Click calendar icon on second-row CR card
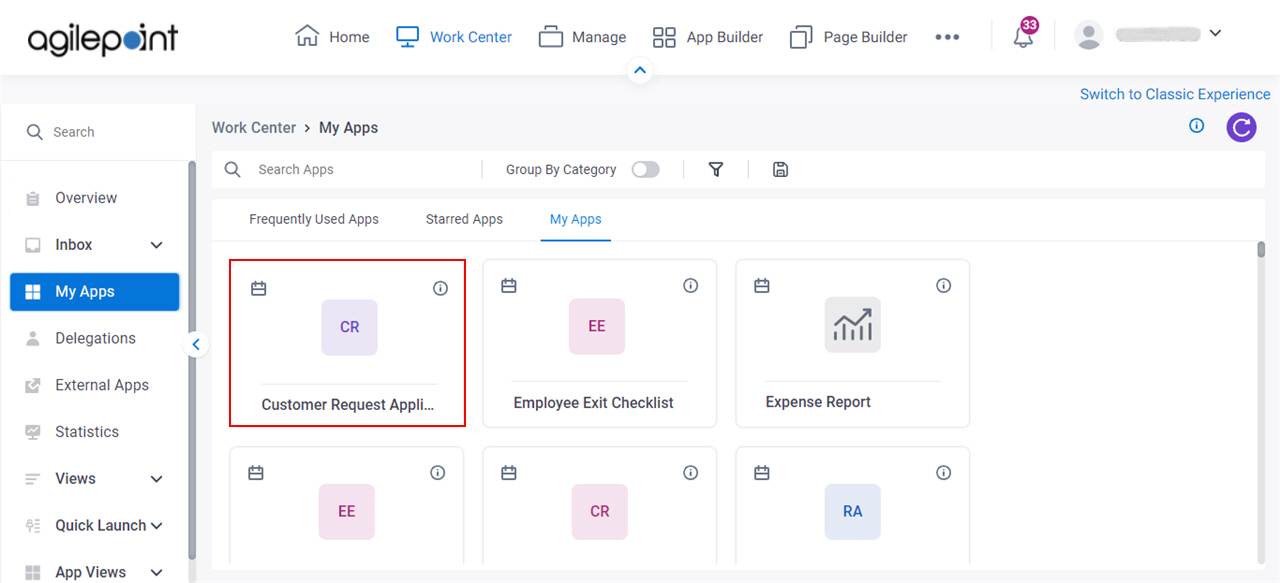 (x=509, y=473)
